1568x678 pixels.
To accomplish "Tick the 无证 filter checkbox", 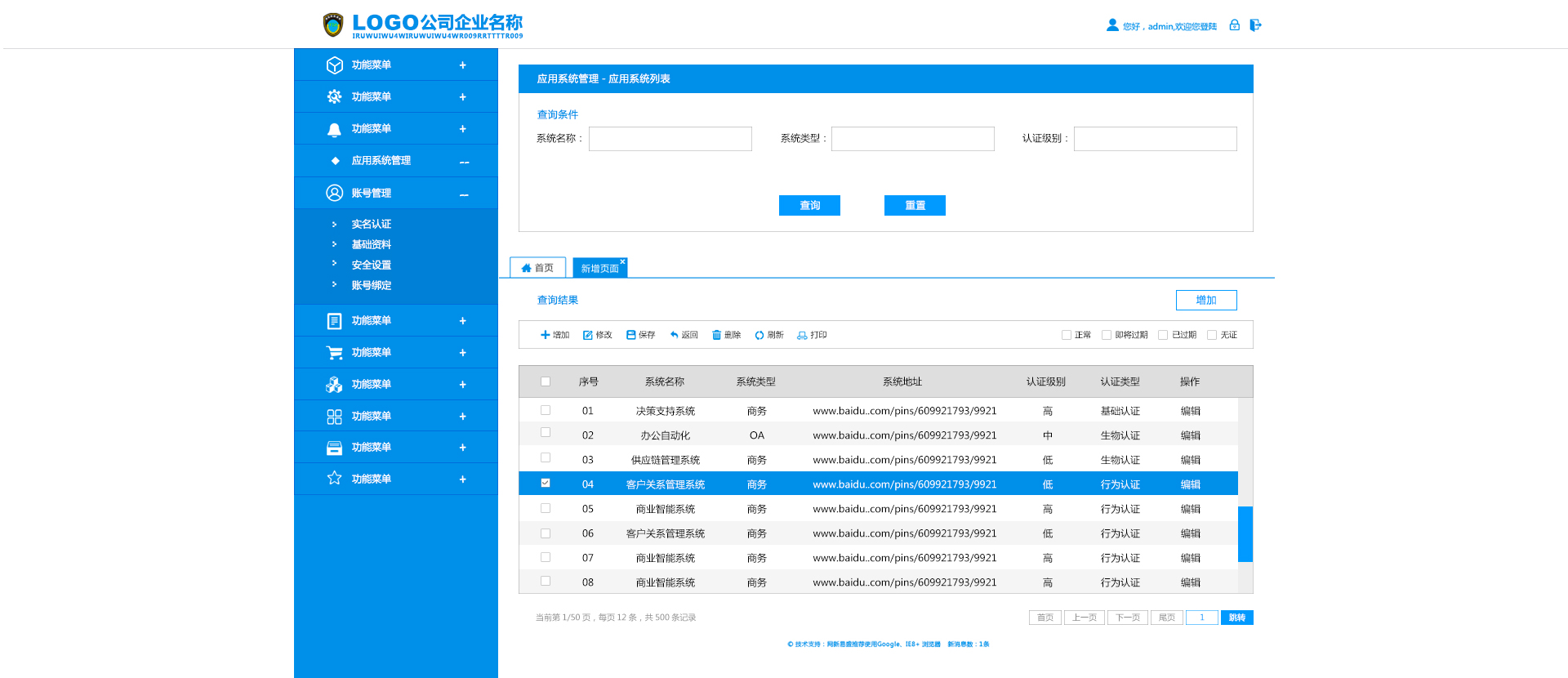I will click(x=1212, y=335).
